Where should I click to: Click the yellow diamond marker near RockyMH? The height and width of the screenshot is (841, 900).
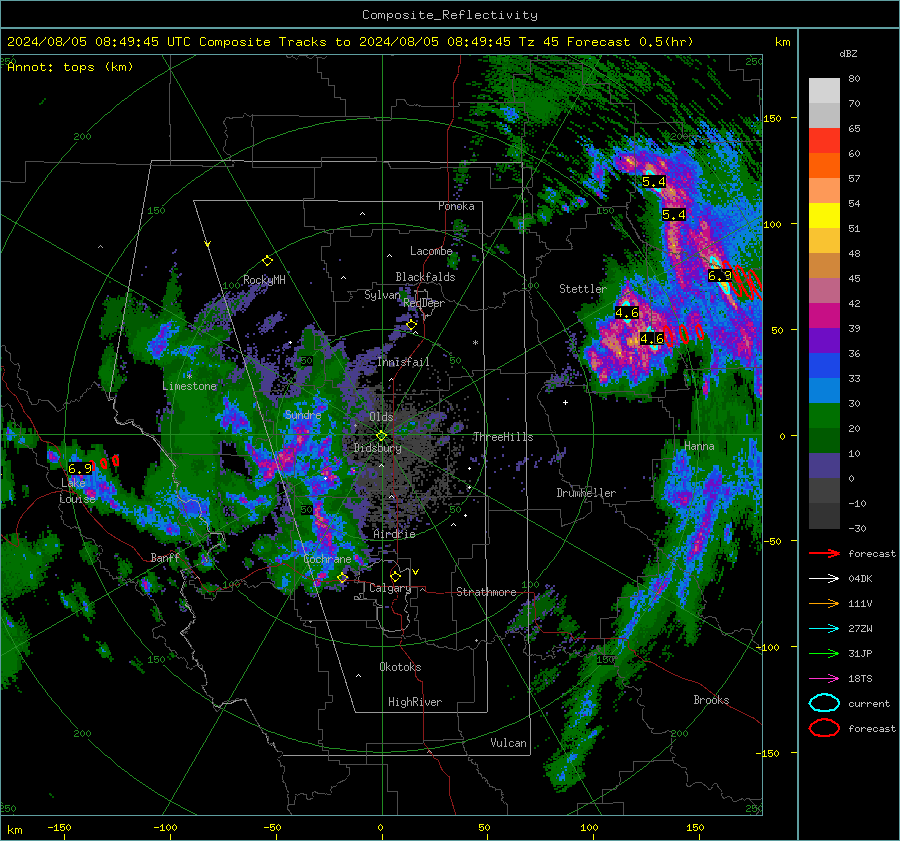[267, 261]
